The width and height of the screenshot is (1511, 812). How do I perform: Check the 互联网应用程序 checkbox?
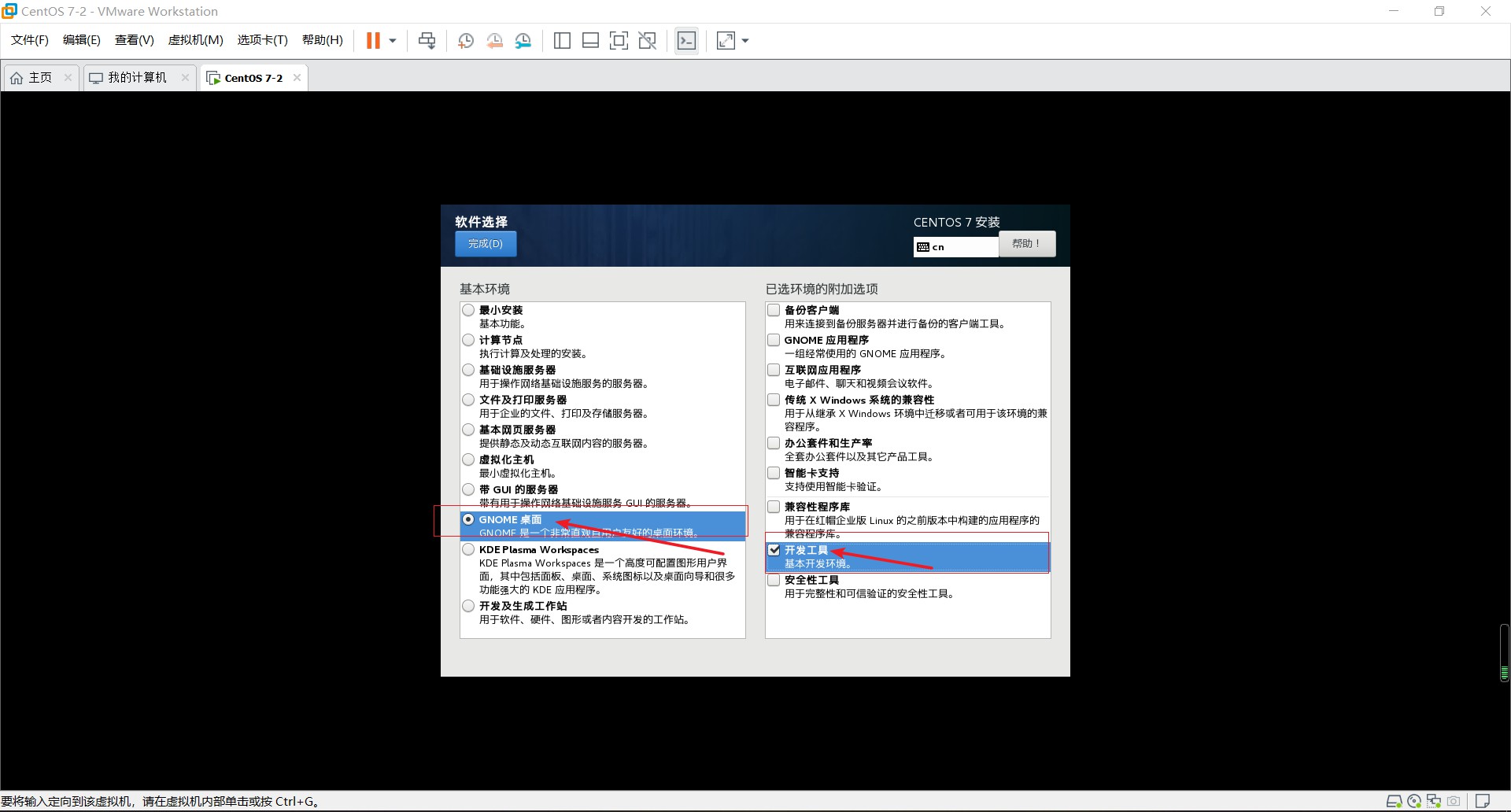click(774, 370)
